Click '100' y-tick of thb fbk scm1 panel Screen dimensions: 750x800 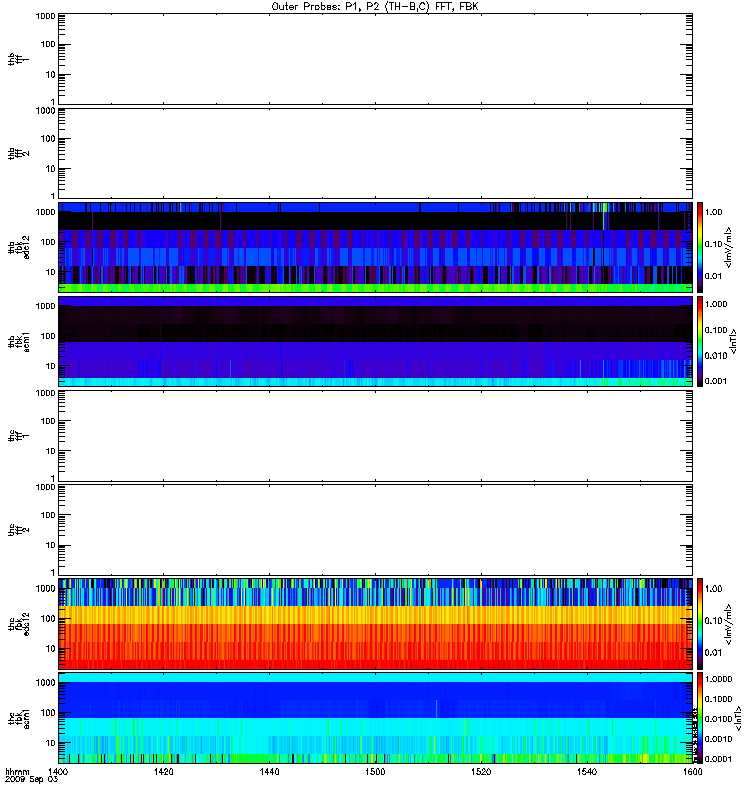pyautogui.click(x=48, y=336)
